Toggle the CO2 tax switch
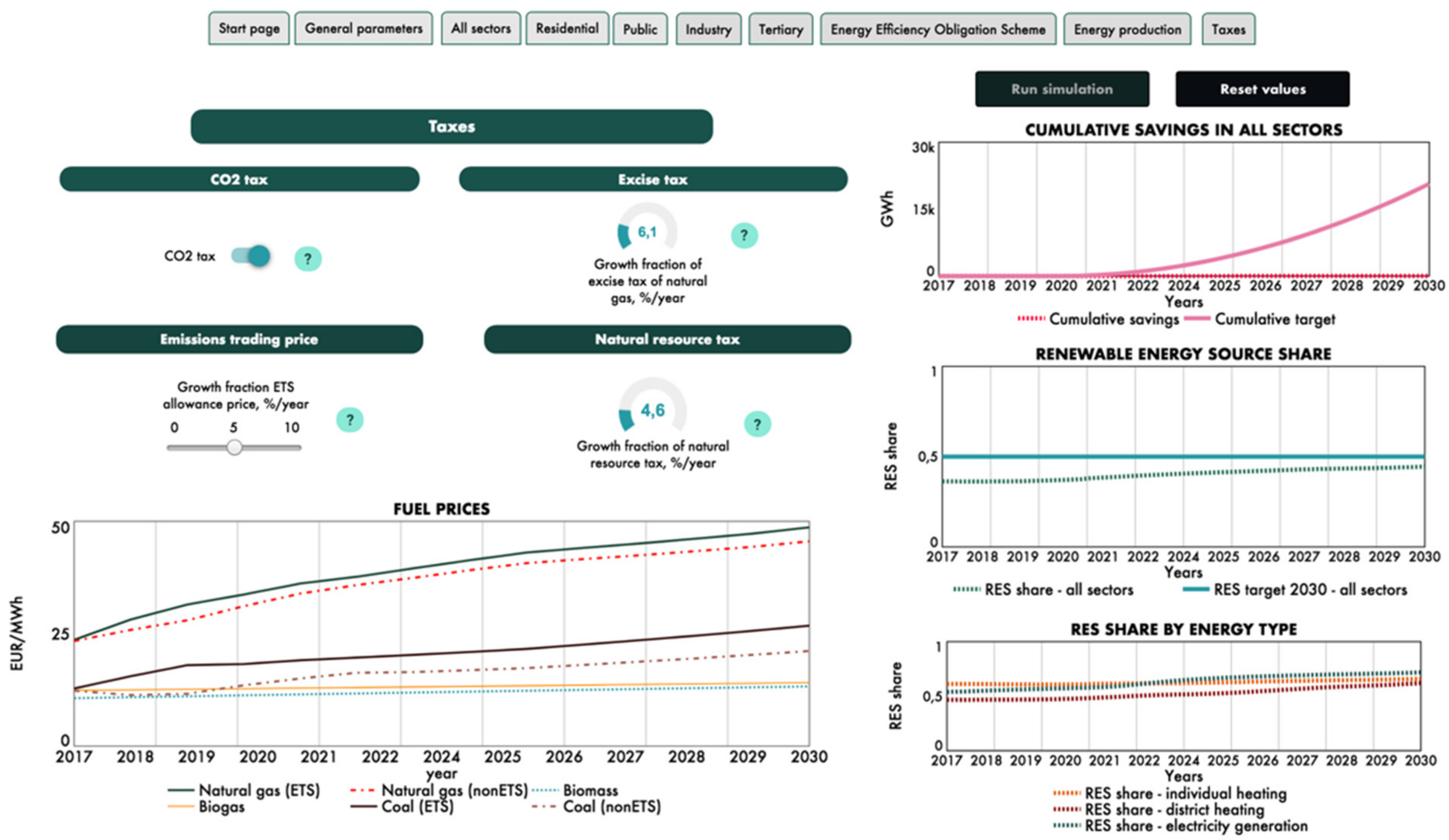The image size is (1449, 840). click(x=251, y=256)
